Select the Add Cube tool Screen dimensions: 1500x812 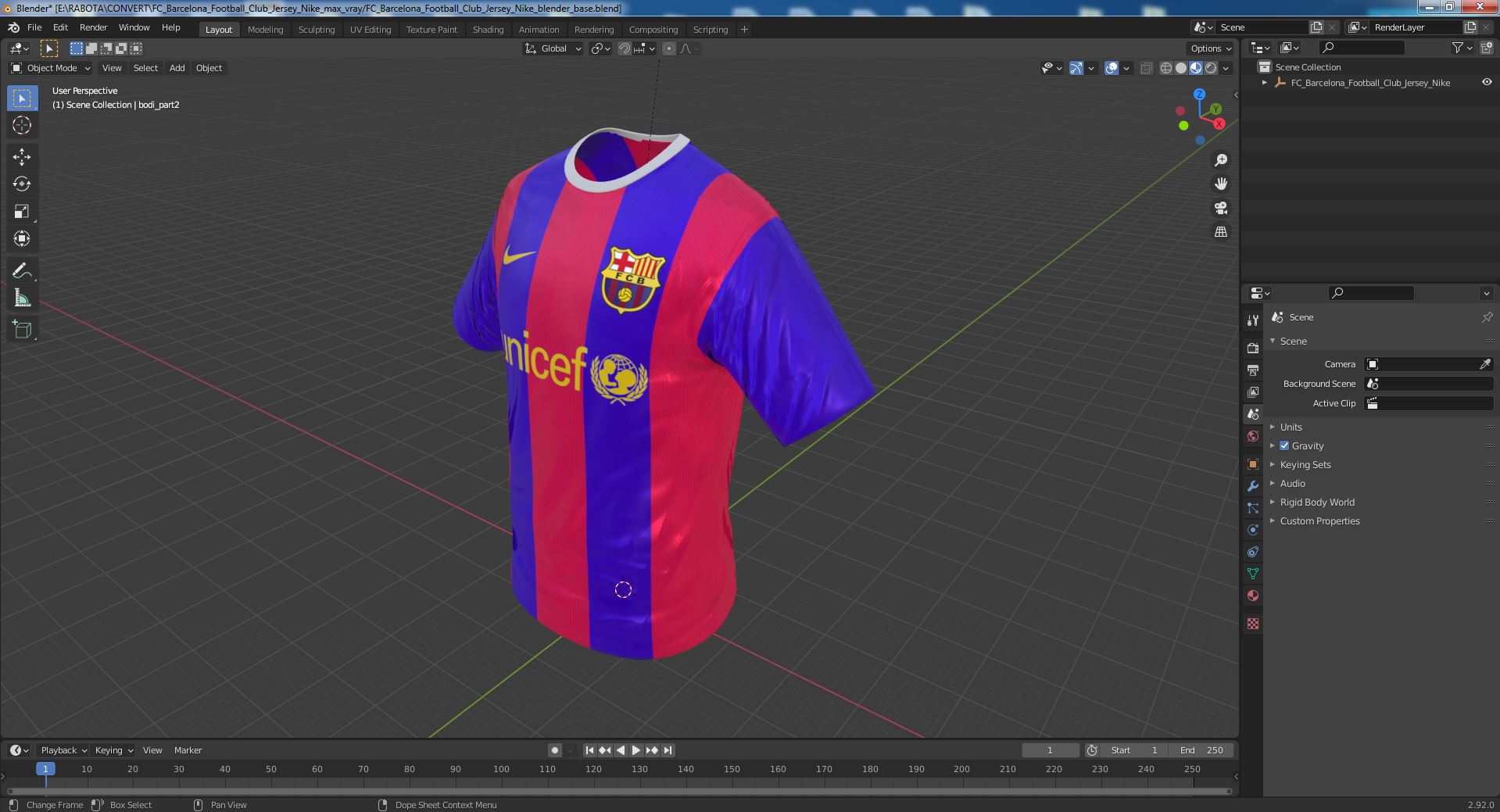pyautogui.click(x=22, y=330)
